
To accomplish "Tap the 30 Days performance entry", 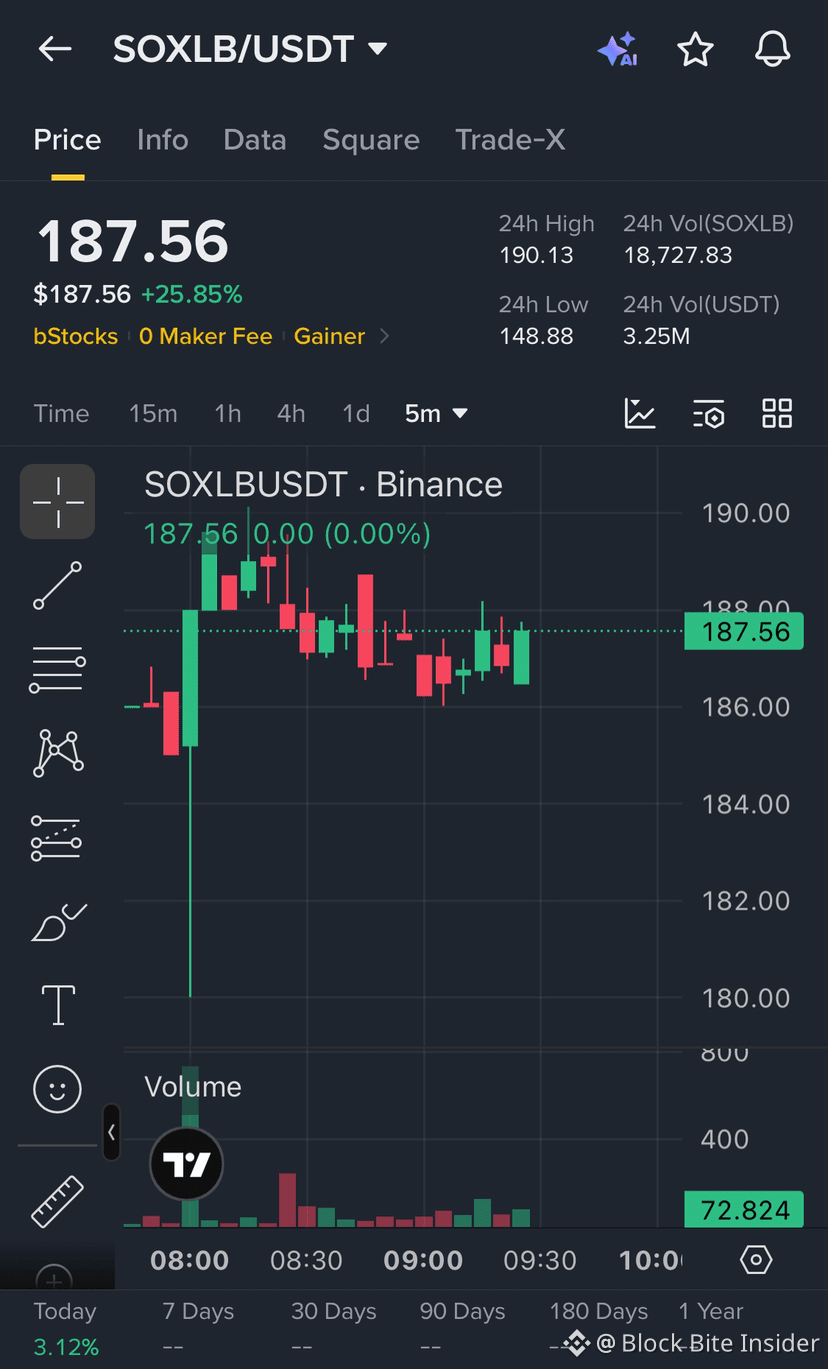I will click(x=333, y=1328).
